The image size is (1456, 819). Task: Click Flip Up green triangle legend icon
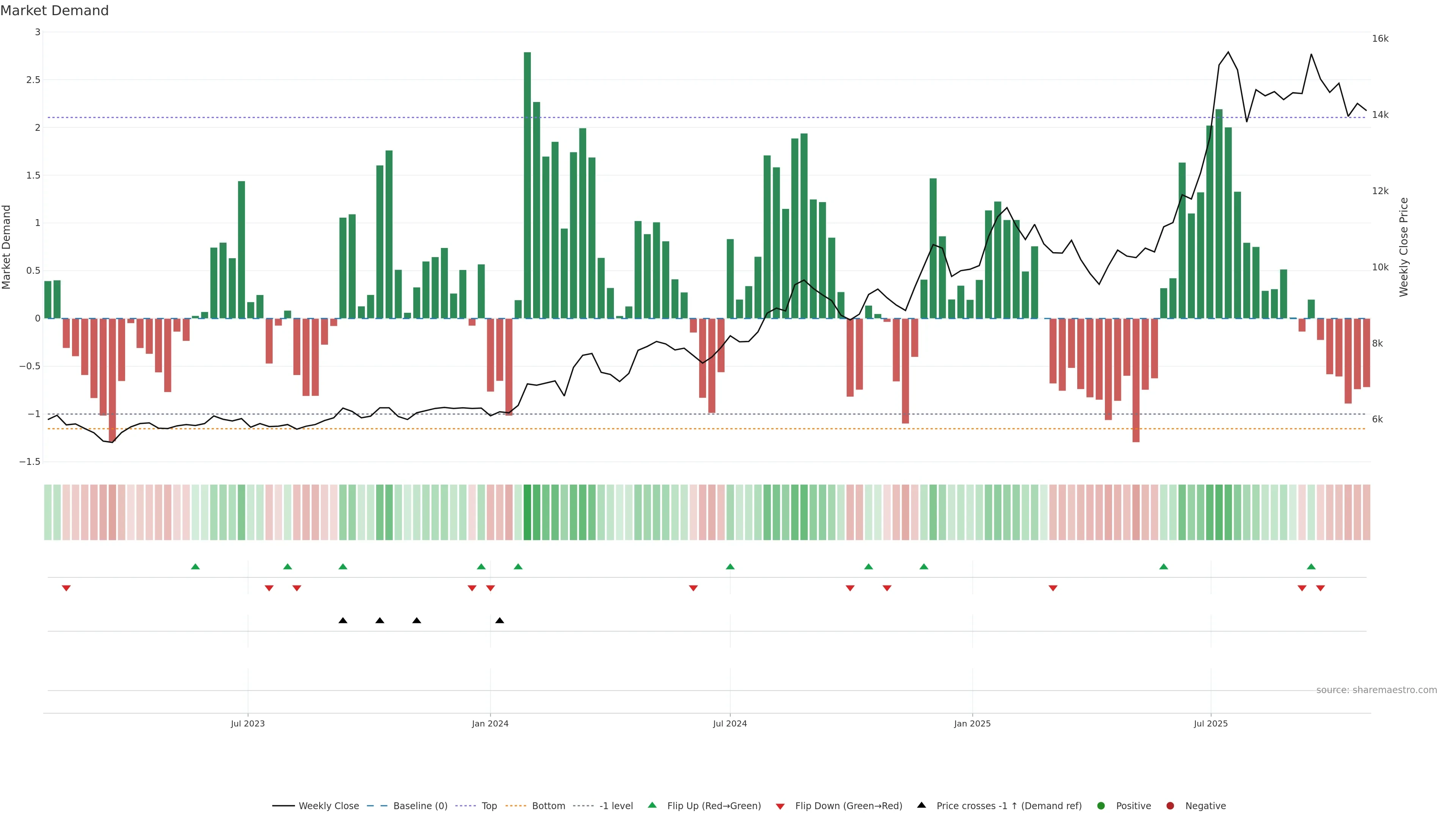click(652, 805)
